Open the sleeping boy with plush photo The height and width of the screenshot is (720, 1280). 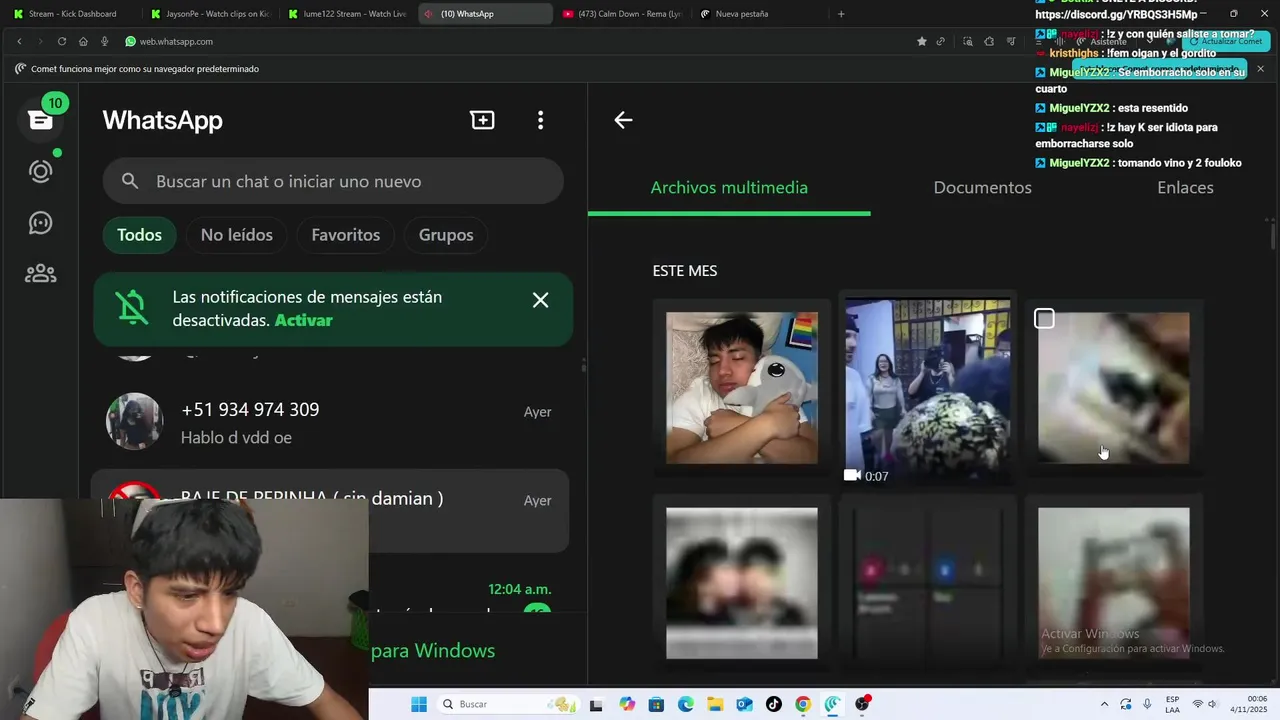tap(742, 388)
